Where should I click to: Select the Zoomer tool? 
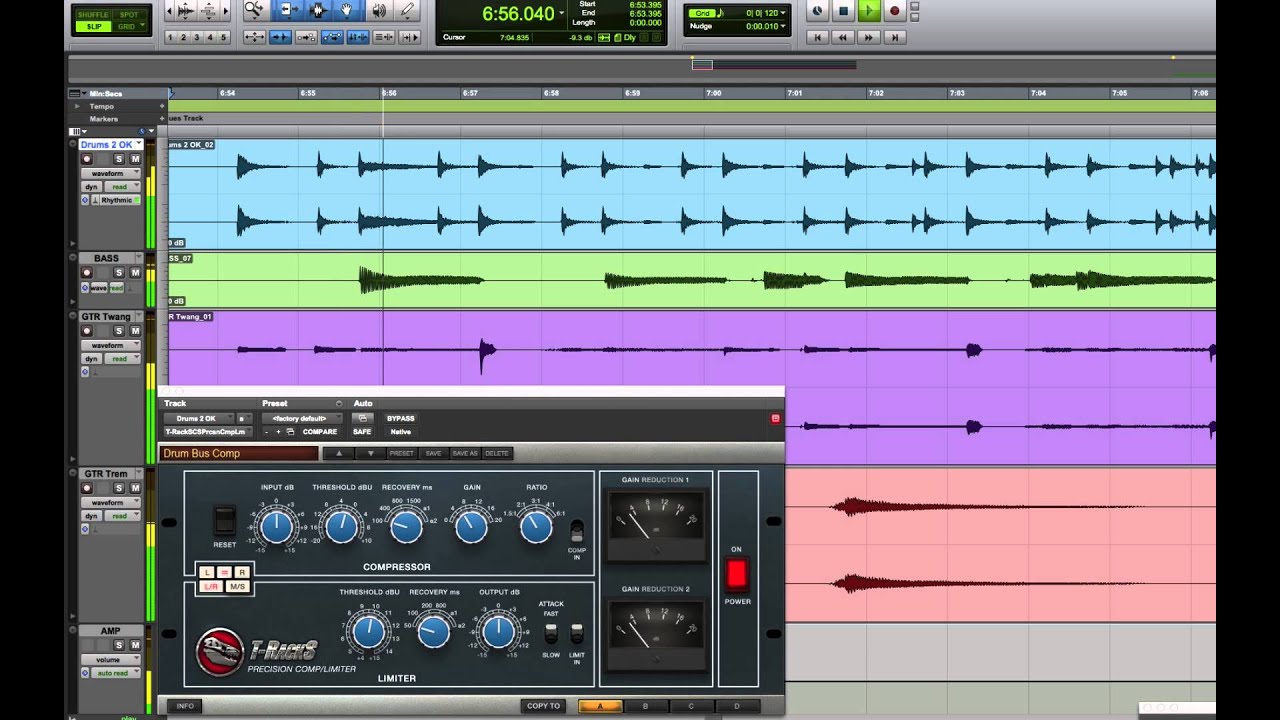[x=254, y=10]
